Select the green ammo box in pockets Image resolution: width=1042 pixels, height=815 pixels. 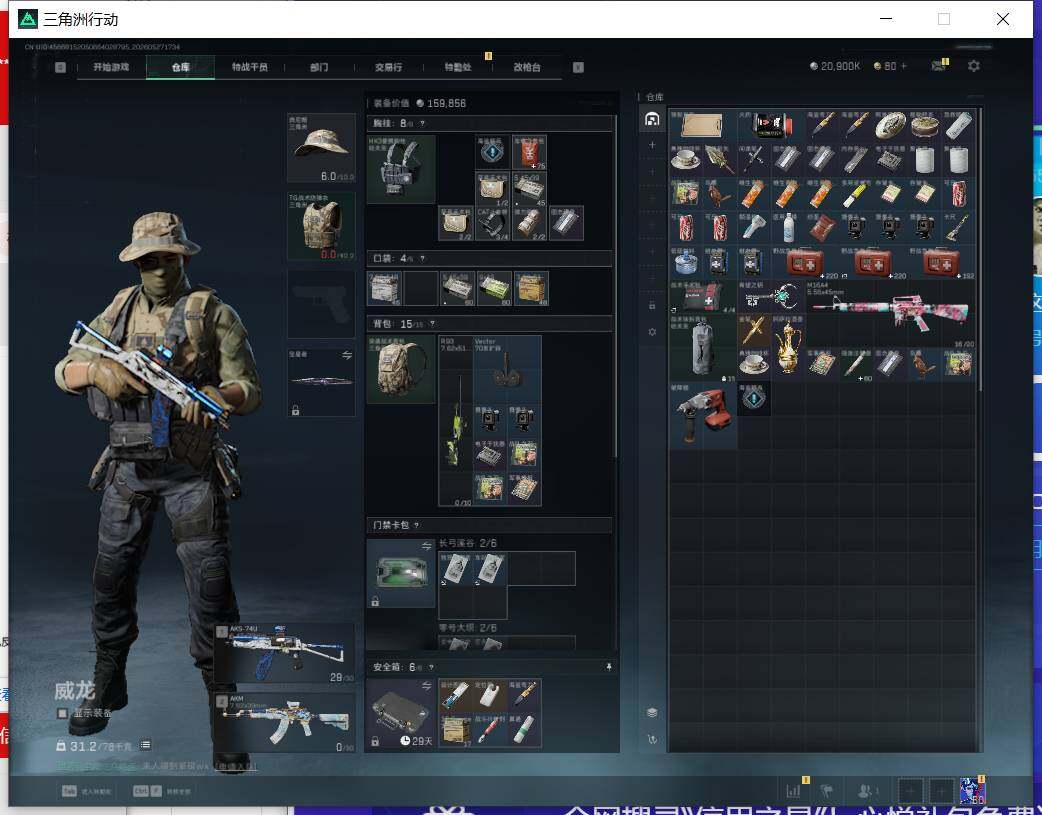pyautogui.click(x=494, y=288)
